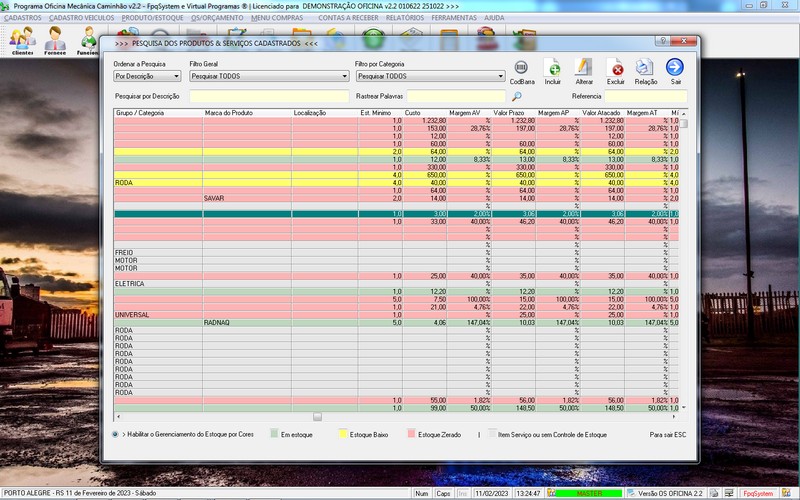Screen dimensions: 800x500
Task: Click the Custo column header
Action: click(x=425, y=113)
